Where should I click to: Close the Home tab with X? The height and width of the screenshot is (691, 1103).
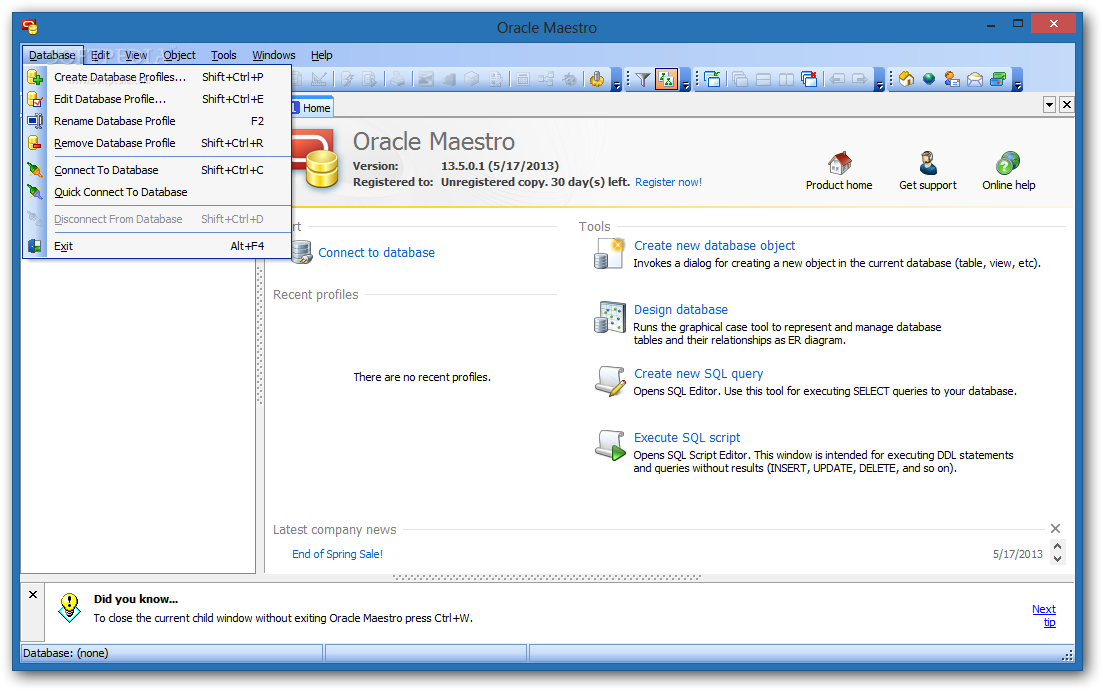(x=1066, y=105)
